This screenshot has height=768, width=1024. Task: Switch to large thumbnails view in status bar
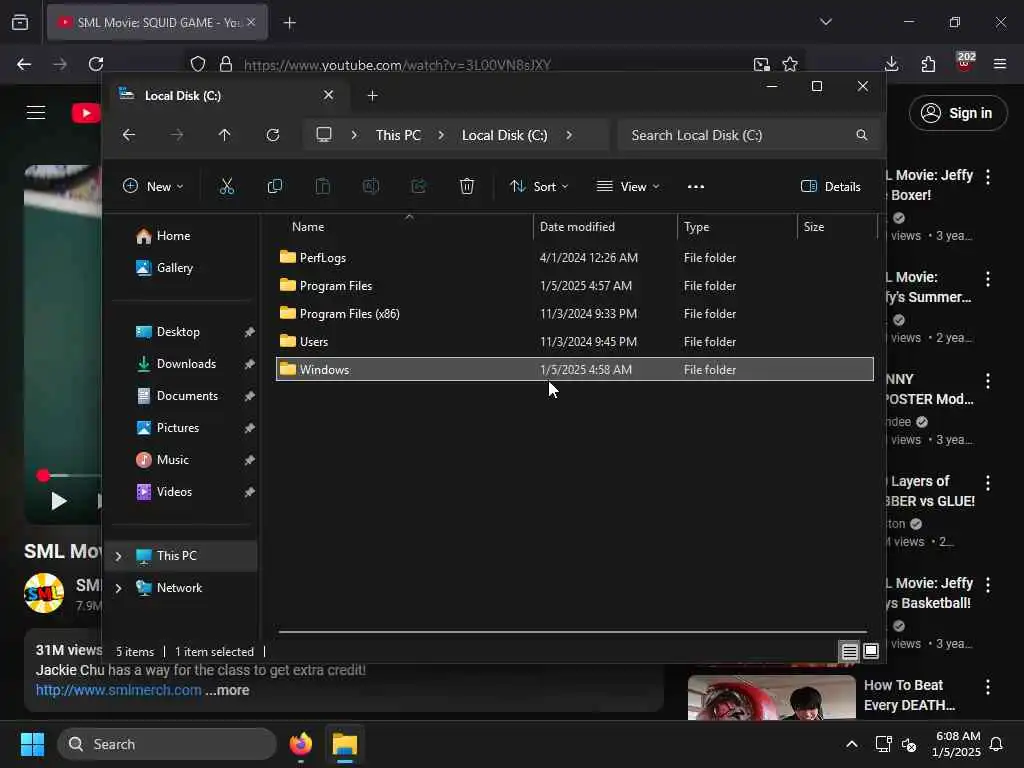(x=871, y=651)
